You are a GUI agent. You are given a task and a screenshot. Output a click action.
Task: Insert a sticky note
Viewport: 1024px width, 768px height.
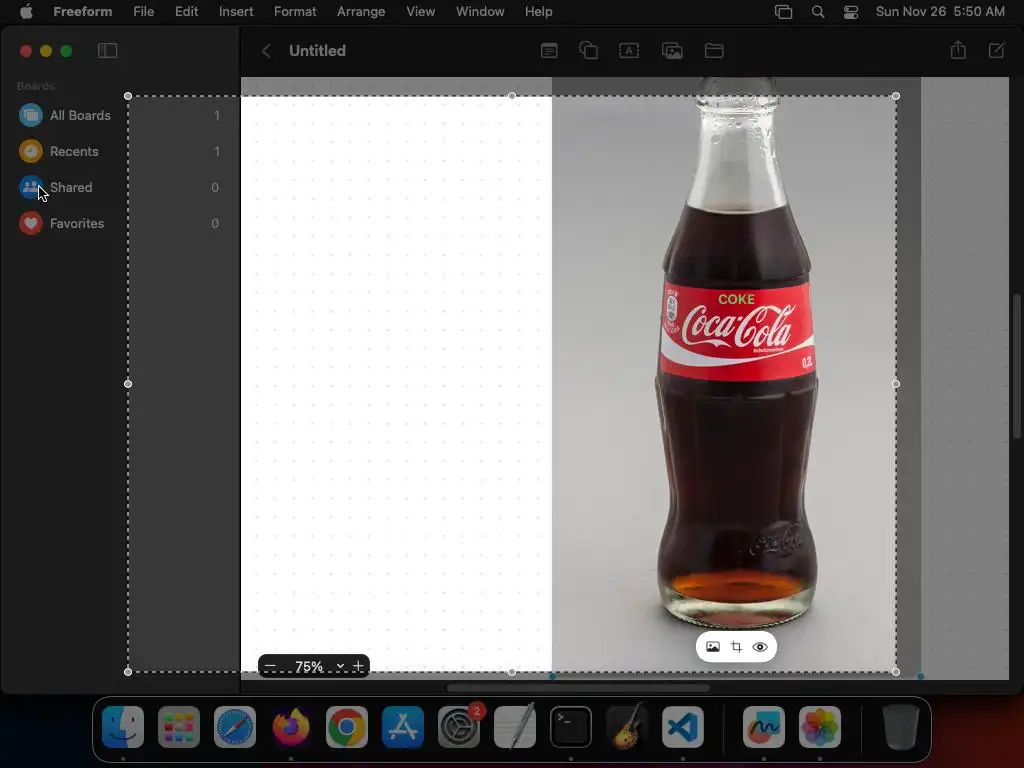pyautogui.click(x=549, y=51)
